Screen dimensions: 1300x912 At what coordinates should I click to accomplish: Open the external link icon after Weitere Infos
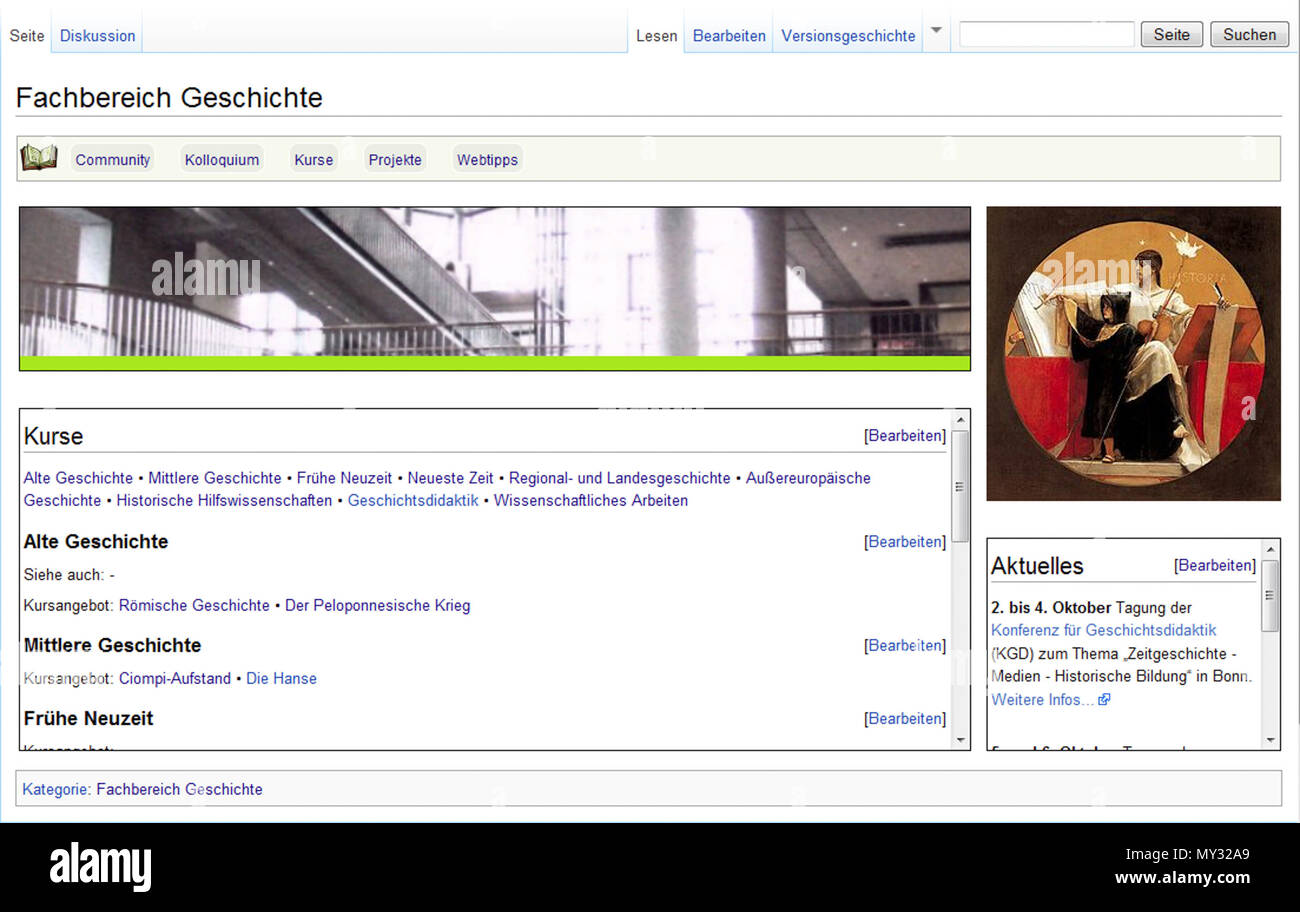1104,700
